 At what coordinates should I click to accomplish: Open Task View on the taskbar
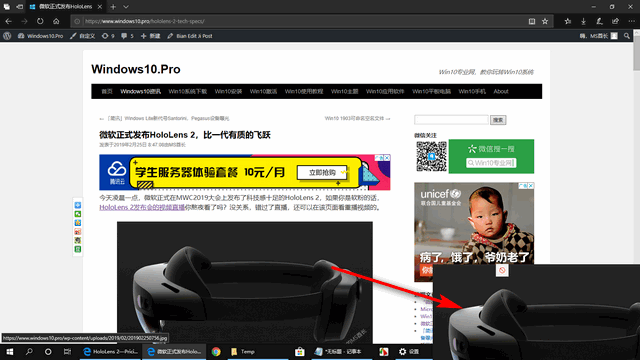point(67,351)
